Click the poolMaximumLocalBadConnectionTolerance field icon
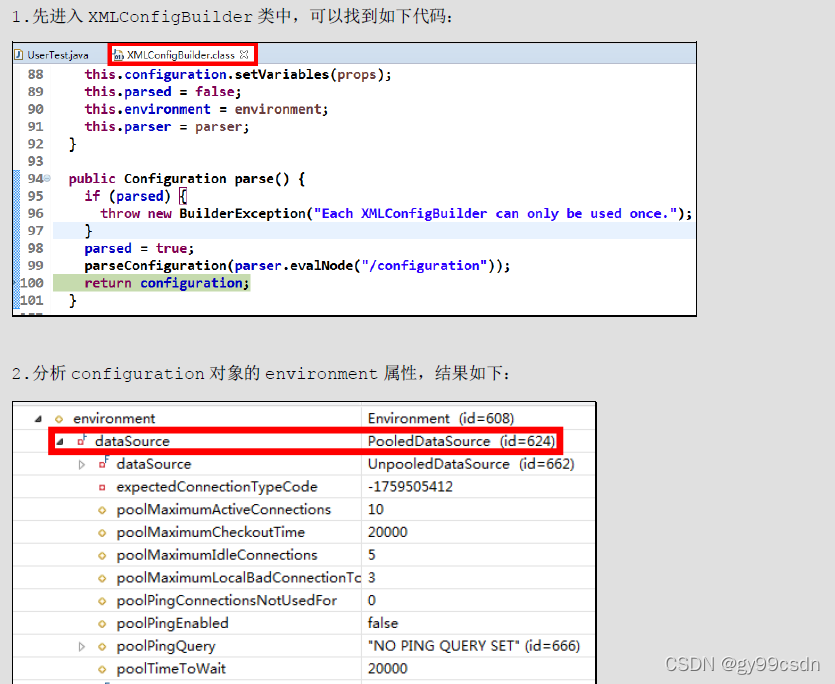This screenshot has width=835, height=684. (102, 579)
